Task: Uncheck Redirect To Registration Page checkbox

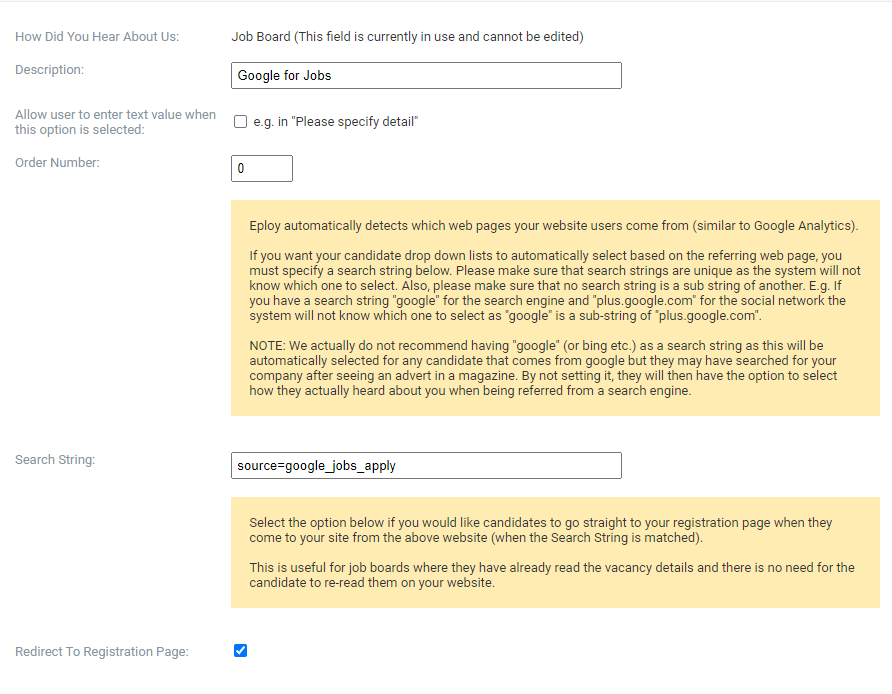Action: (x=241, y=651)
